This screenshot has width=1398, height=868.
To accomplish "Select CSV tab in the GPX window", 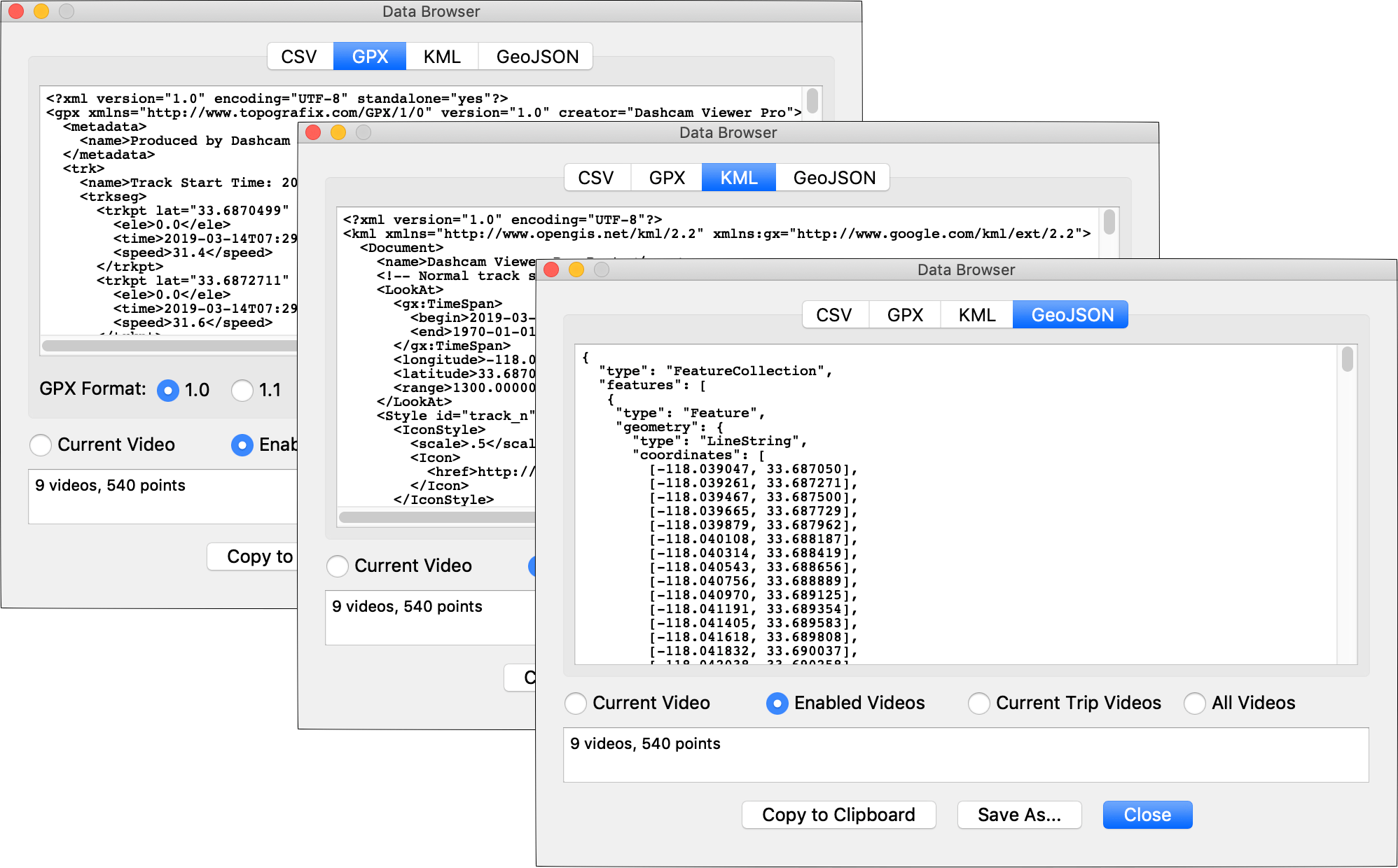I will click(299, 57).
